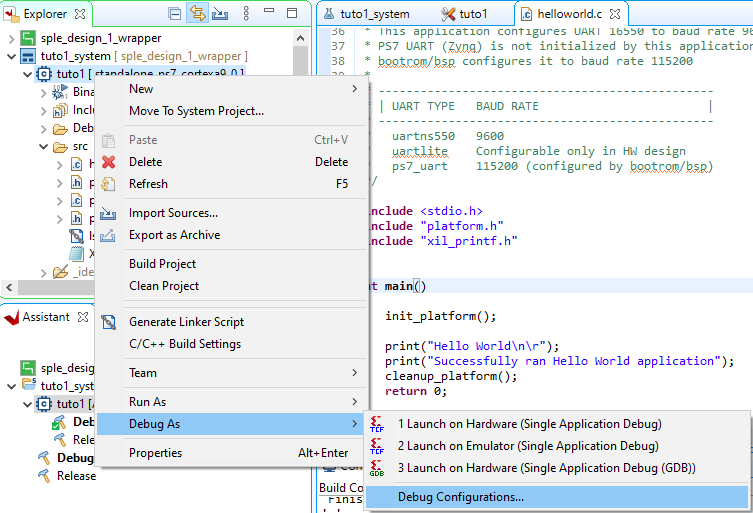Expand the Binaries node
This screenshot has width=753, height=513.
click(x=43, y=93)
